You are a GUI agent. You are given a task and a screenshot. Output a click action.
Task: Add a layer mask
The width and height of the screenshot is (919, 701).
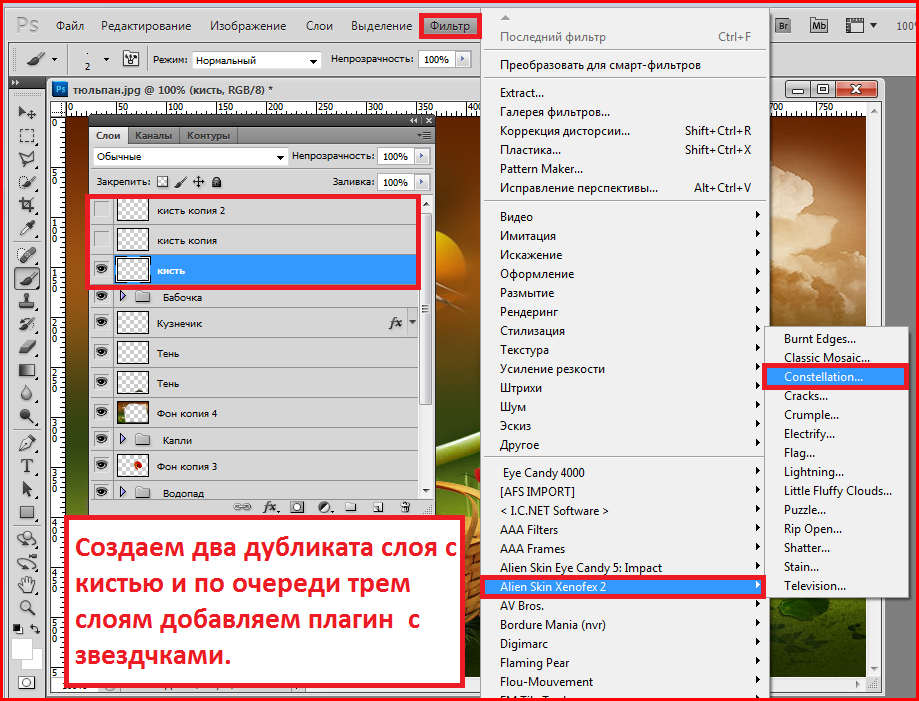tap(298, 508)
